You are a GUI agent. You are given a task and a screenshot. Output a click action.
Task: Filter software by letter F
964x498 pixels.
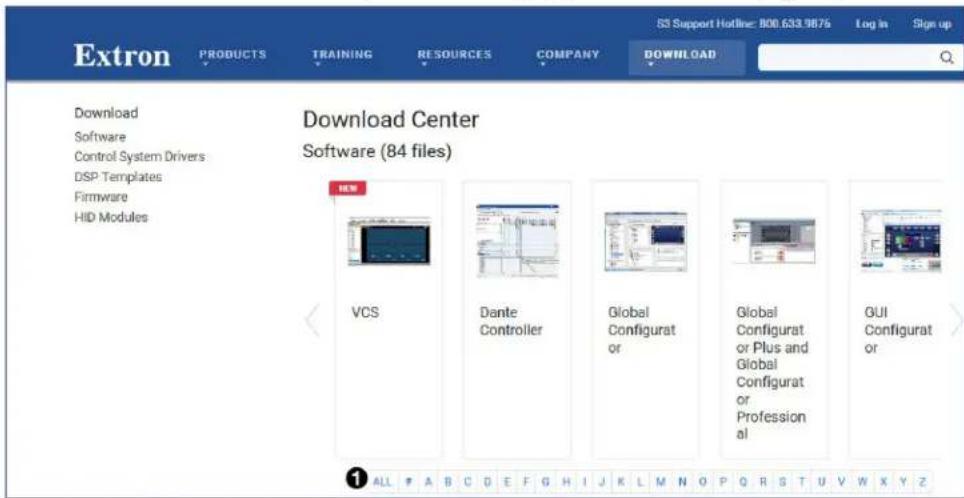[x=526, y=481]
